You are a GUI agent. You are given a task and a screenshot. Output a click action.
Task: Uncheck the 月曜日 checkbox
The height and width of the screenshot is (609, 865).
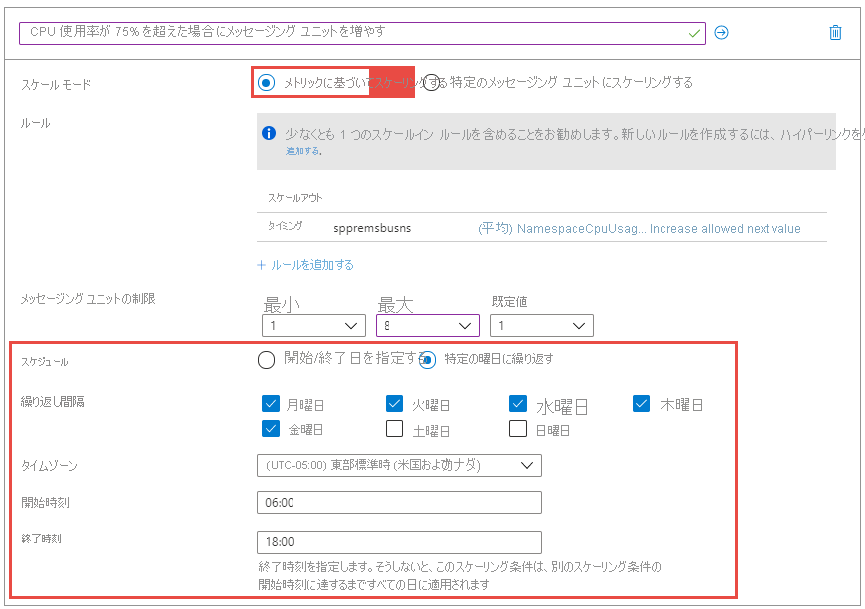271,404
